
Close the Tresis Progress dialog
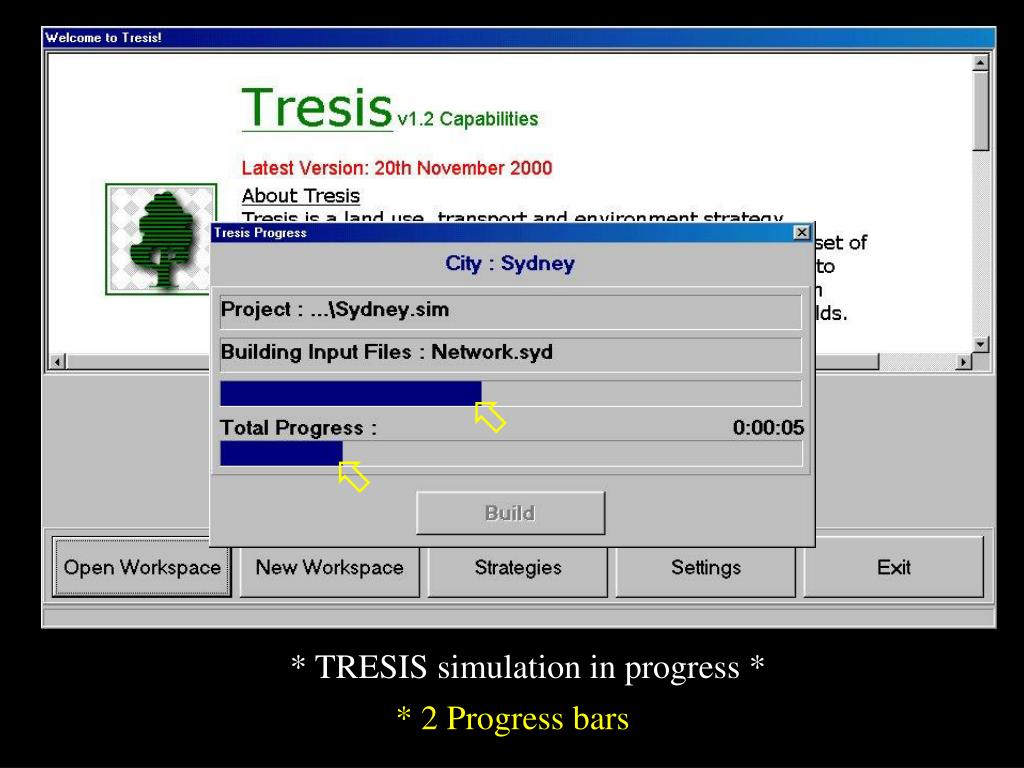coord(801,232)
